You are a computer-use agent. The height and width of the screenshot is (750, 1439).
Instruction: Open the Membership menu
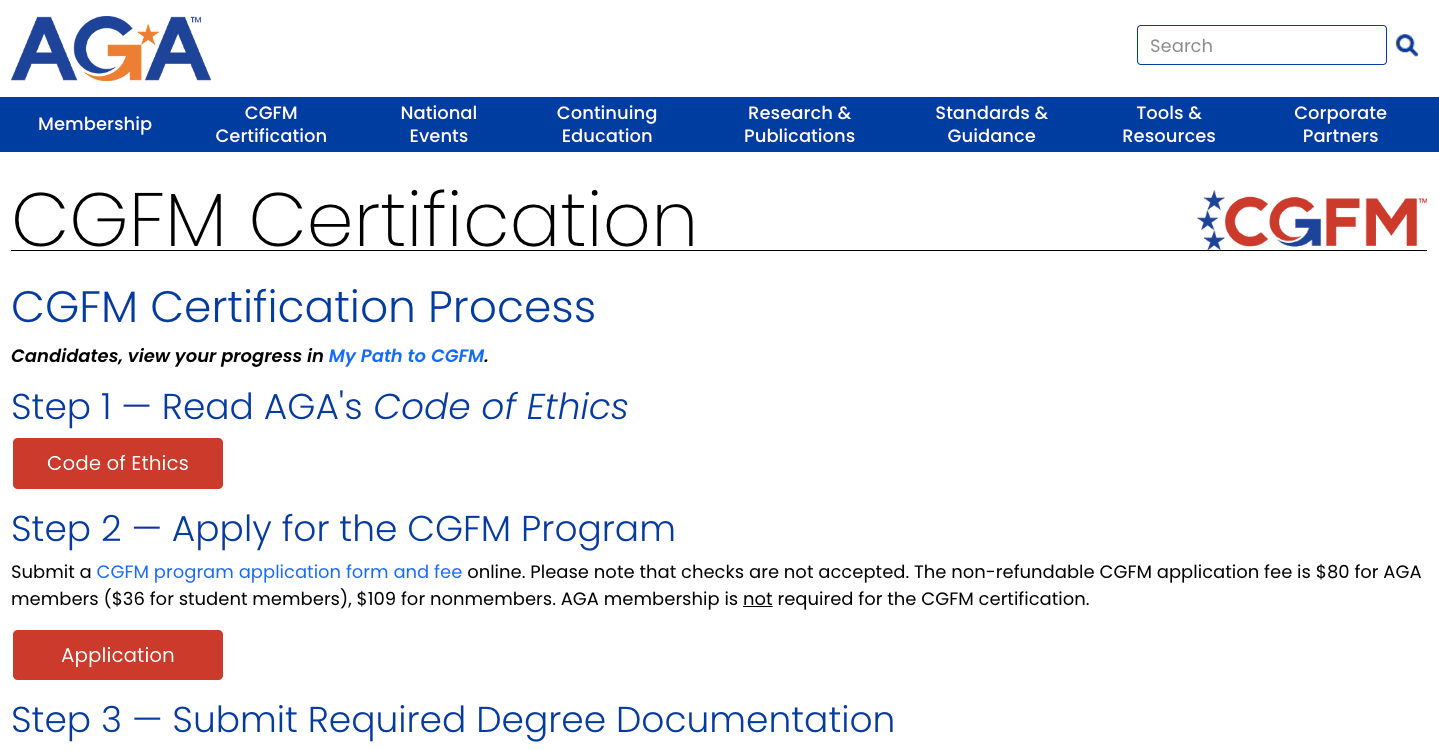click(x=95, y=123)
